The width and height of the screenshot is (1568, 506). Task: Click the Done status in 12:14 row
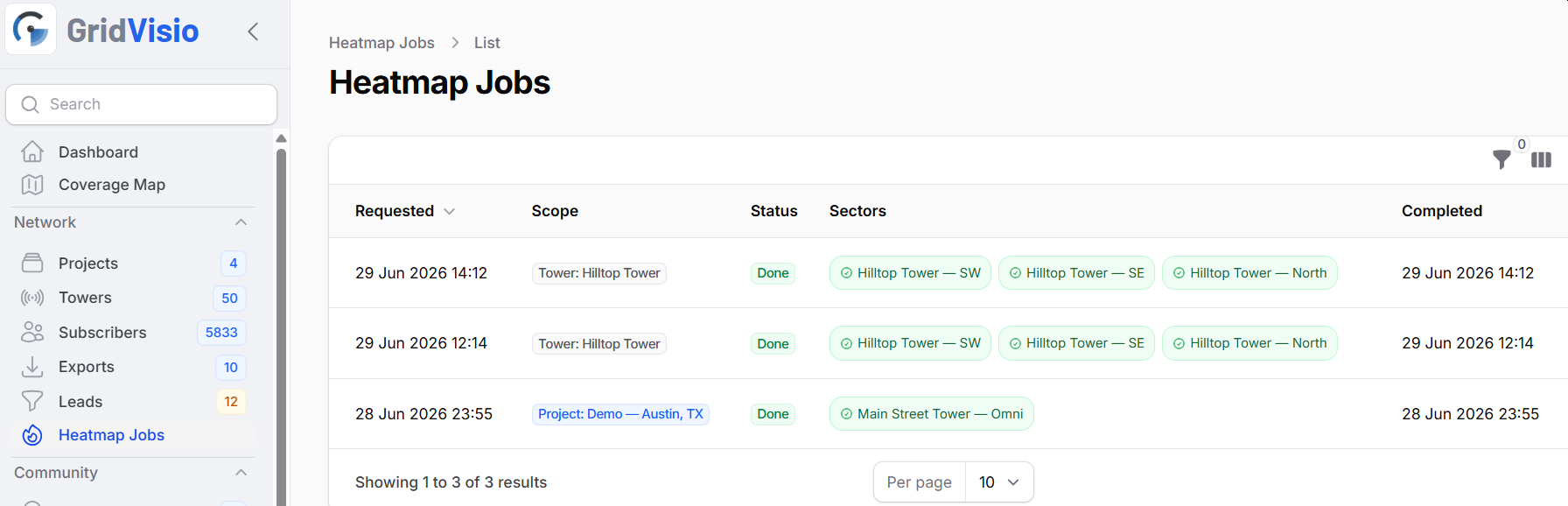pyautogui.click(x=773, y=344)
